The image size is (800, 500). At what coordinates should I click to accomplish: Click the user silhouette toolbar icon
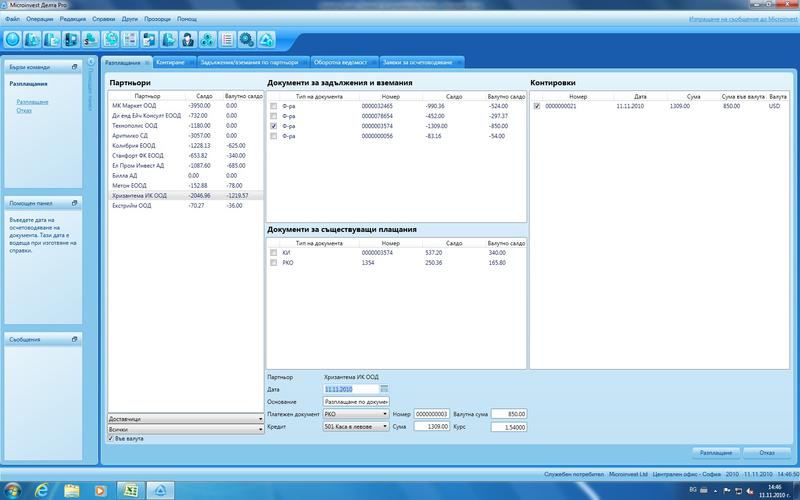click(x=187, y=40)
